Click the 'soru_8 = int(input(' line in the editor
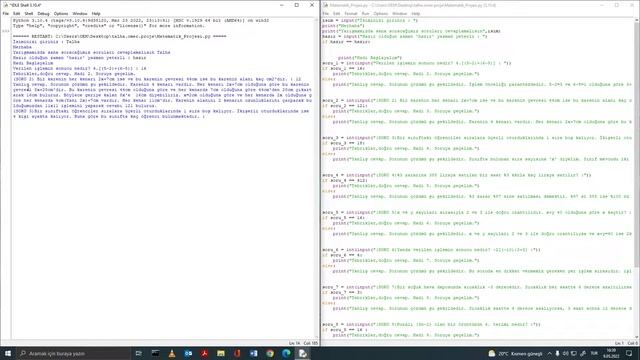Image resolution: width=640 pixels, height=360 pixels. click(431, 324)
